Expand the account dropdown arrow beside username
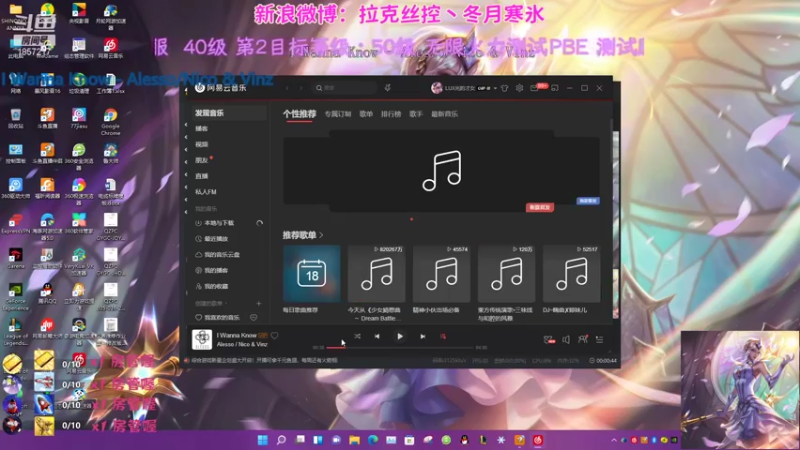The image size is (800, 450). pyautogui.click(x=495, y=88)
